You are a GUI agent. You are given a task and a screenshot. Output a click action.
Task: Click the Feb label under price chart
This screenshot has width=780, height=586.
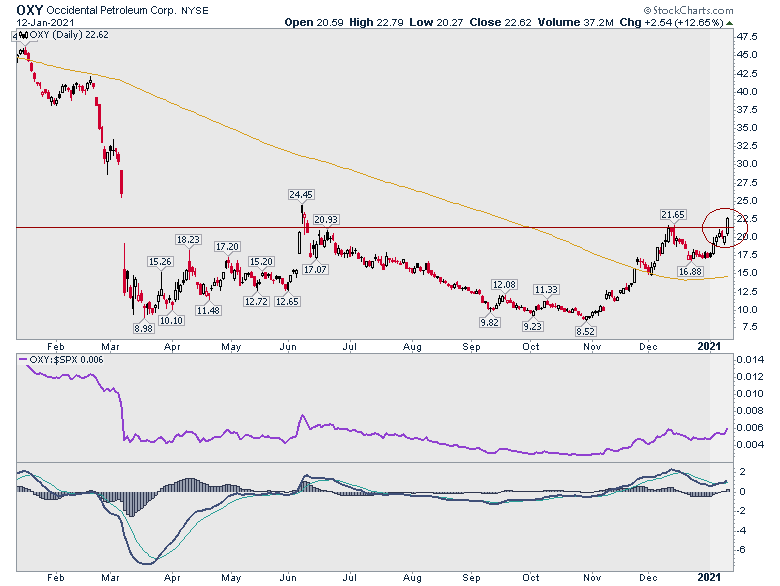click(x=56, y=347)
